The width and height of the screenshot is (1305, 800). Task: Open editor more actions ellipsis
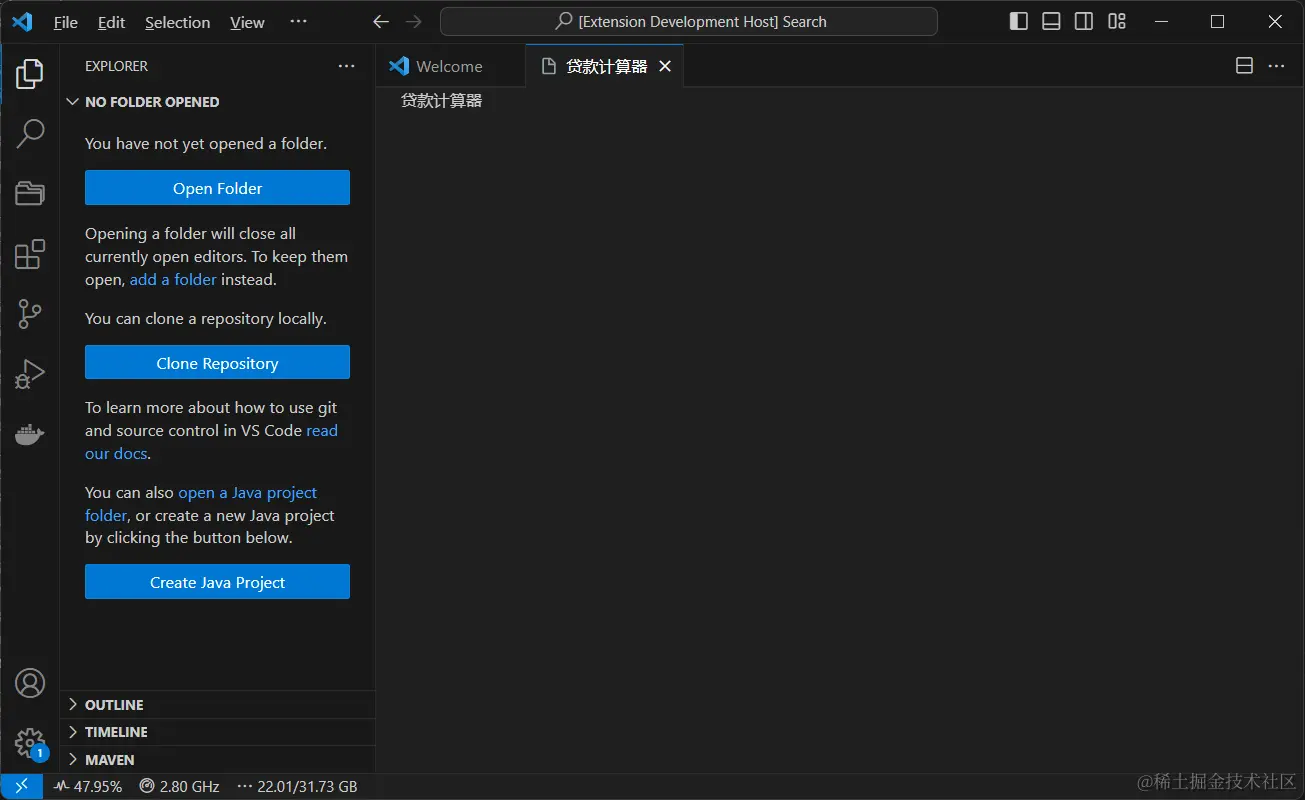click(1276, 66)
